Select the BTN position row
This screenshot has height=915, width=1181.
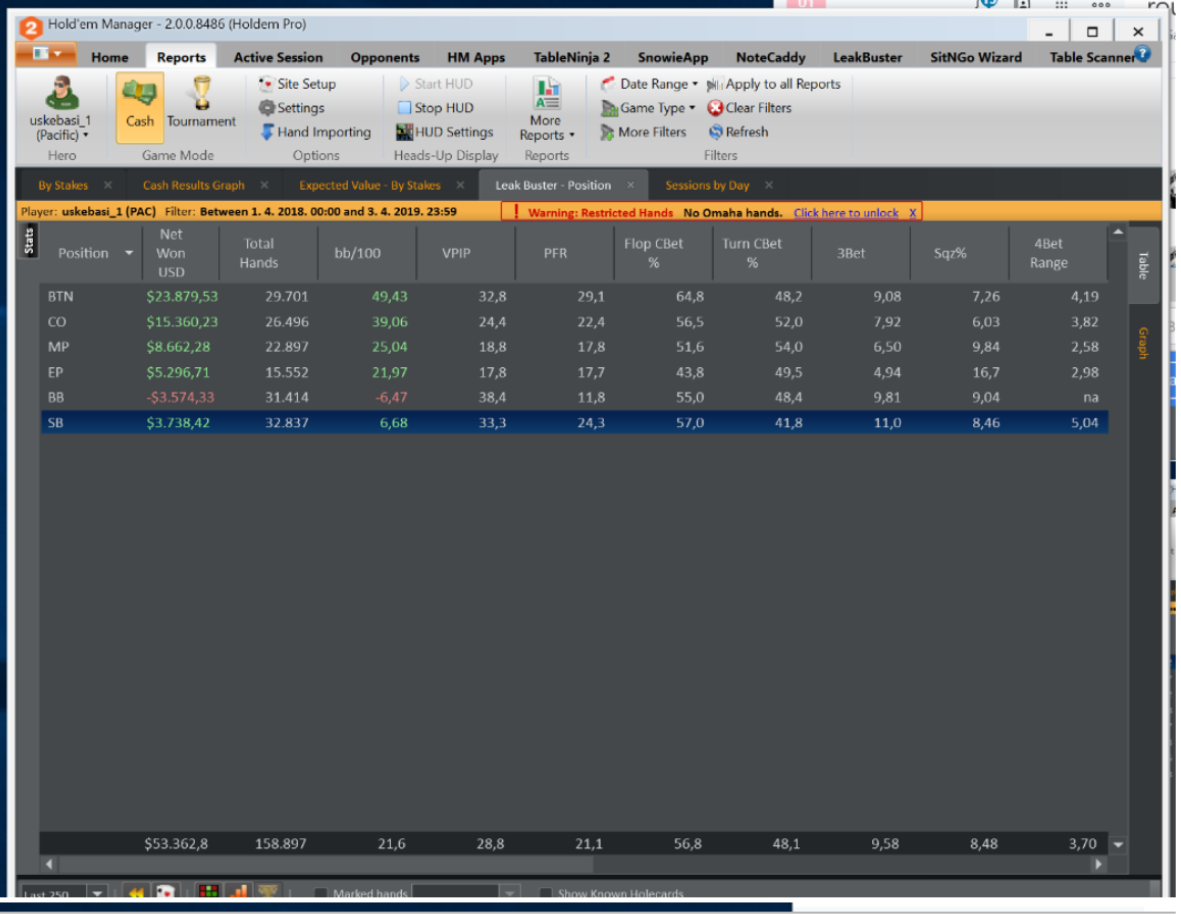pyautogui.click(x=574, y=297)
